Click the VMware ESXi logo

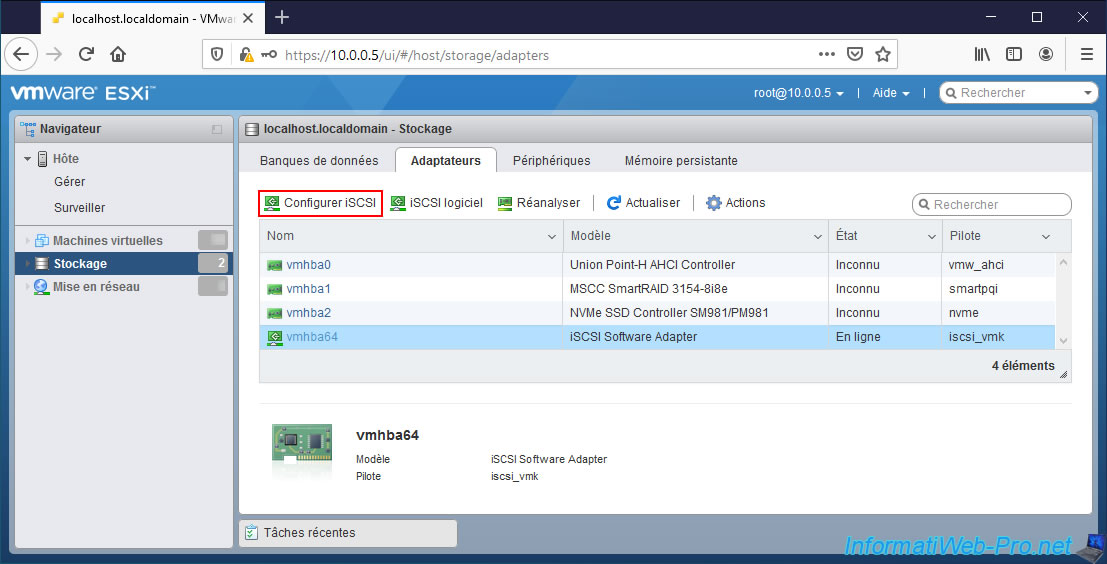click(83, 93)
